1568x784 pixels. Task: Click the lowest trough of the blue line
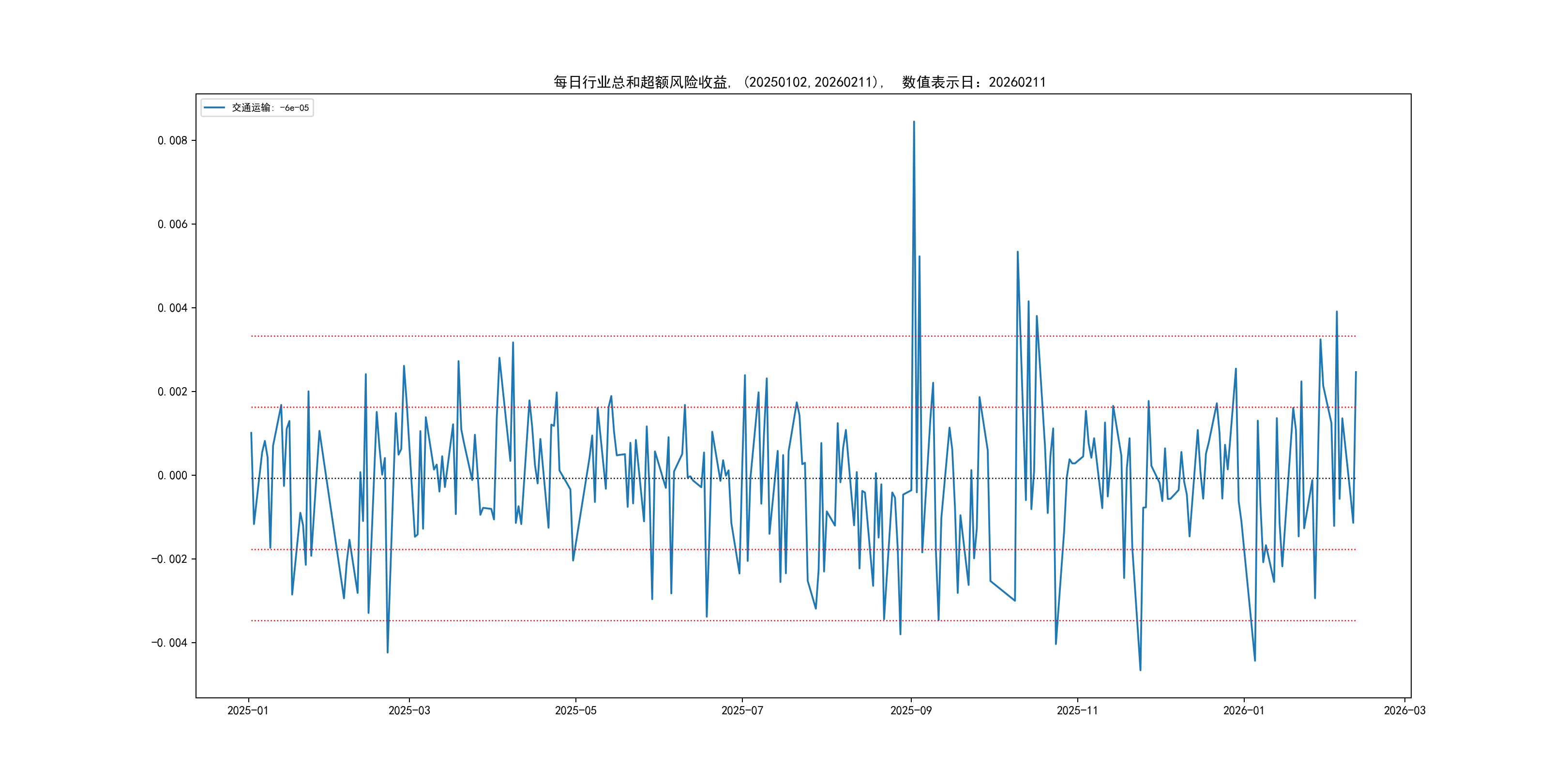click(1140, 670)
